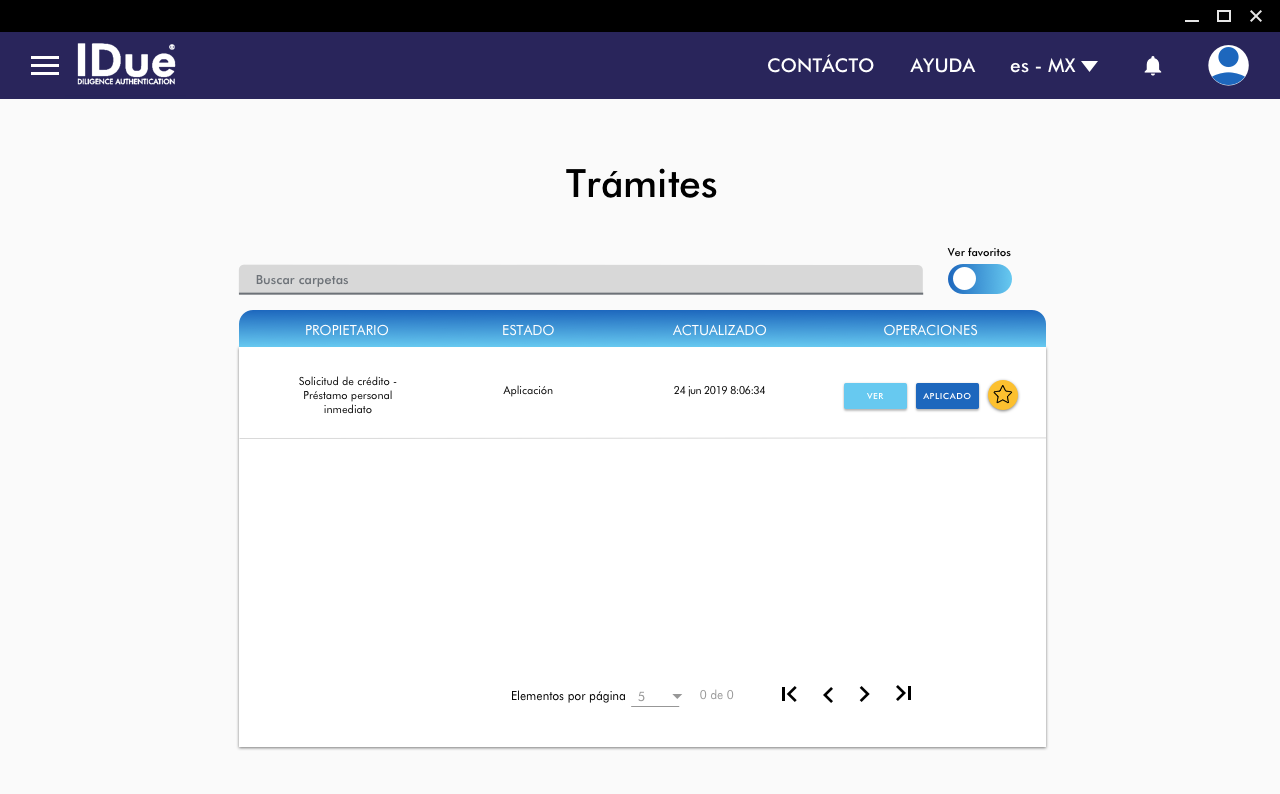Viewport: 1280px width, 794px height.
Task: Sort by the ACTUALIZADO column header
Action: pos(719,330)
